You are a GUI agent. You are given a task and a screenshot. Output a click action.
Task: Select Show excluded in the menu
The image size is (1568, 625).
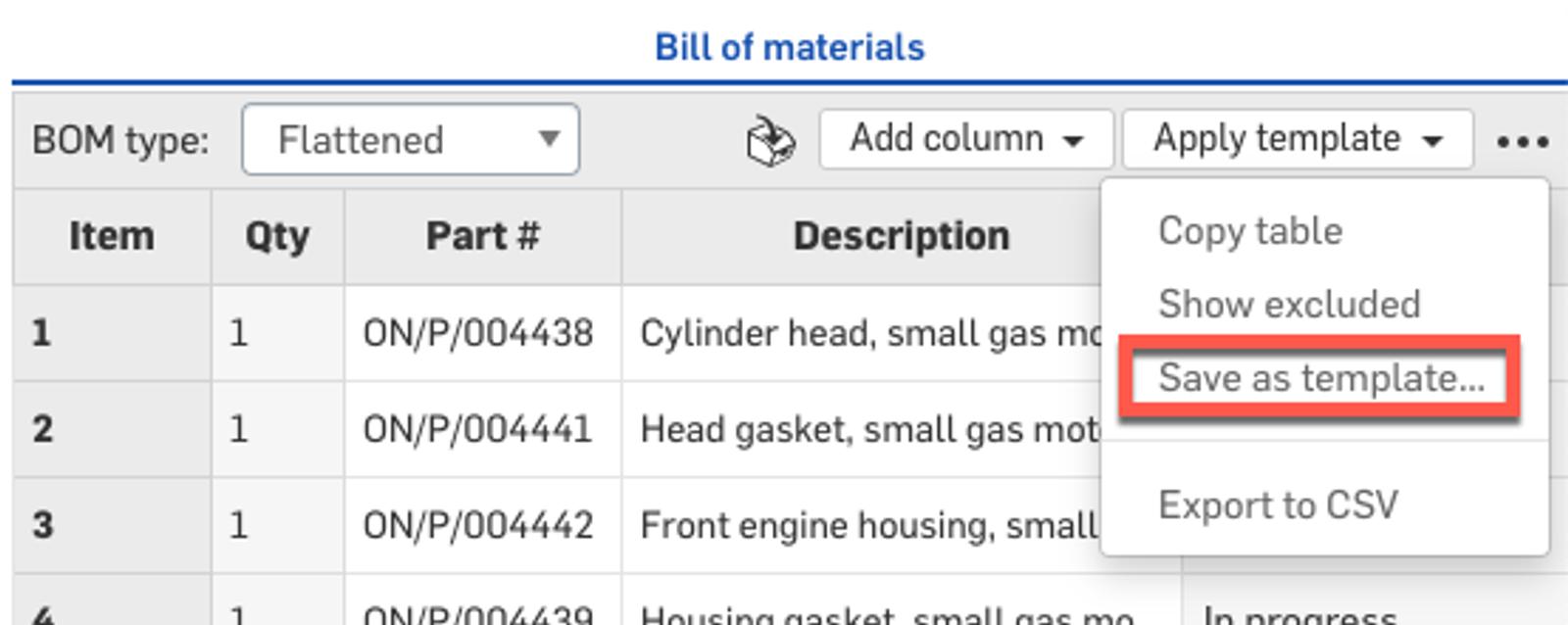pyautogui.click(x=1288, y=305)
